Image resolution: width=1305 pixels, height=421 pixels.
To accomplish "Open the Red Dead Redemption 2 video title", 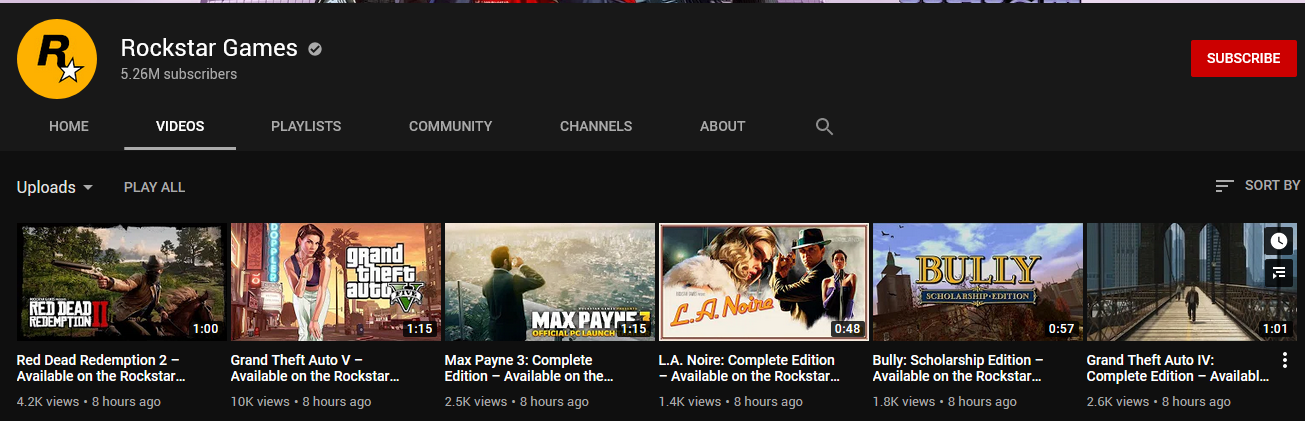I will click(102, 368).
